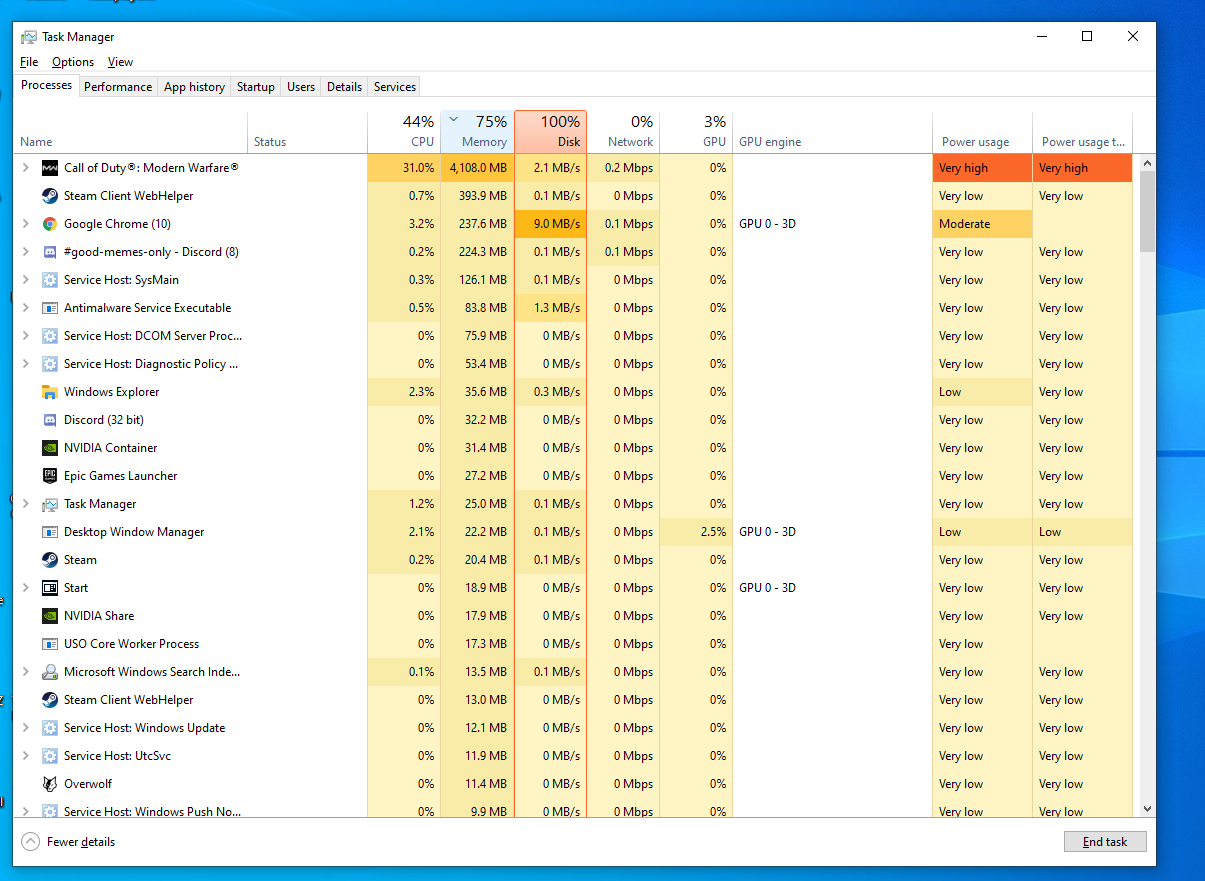
Task: Expand the Google Chrome (10) process group
Action: point(26,224)
